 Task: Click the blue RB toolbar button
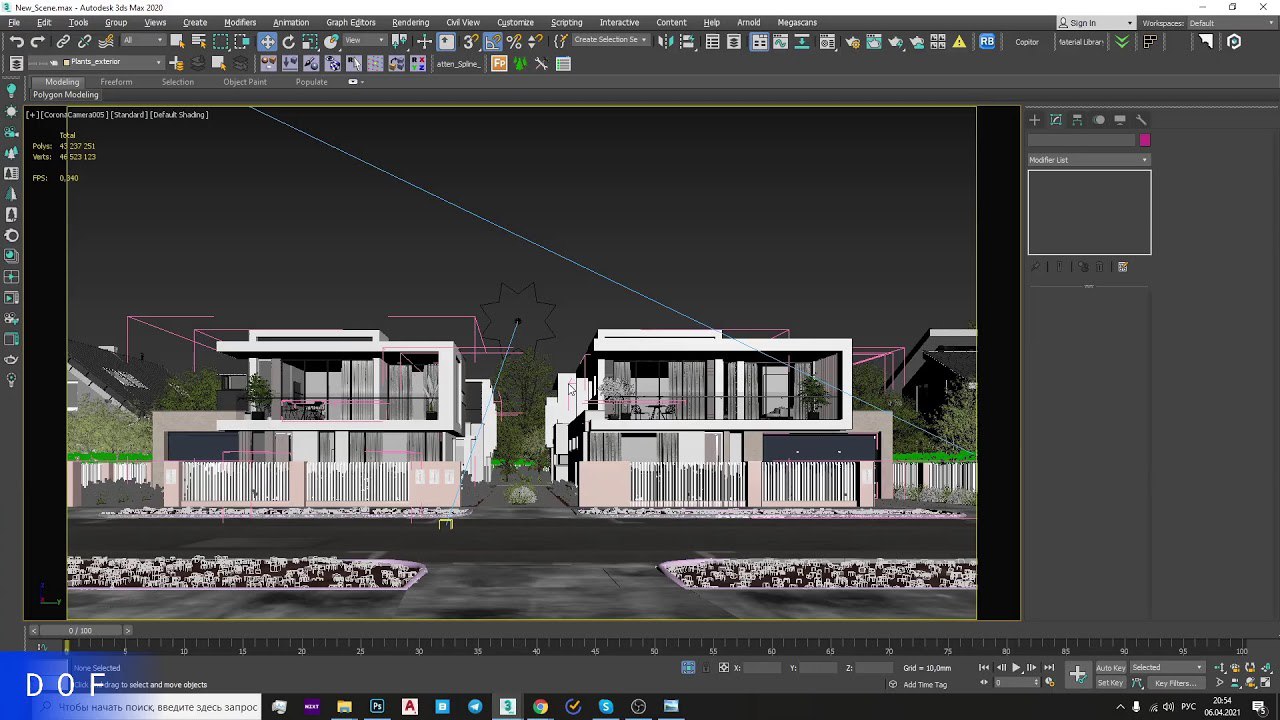click(x=987, y=41)
